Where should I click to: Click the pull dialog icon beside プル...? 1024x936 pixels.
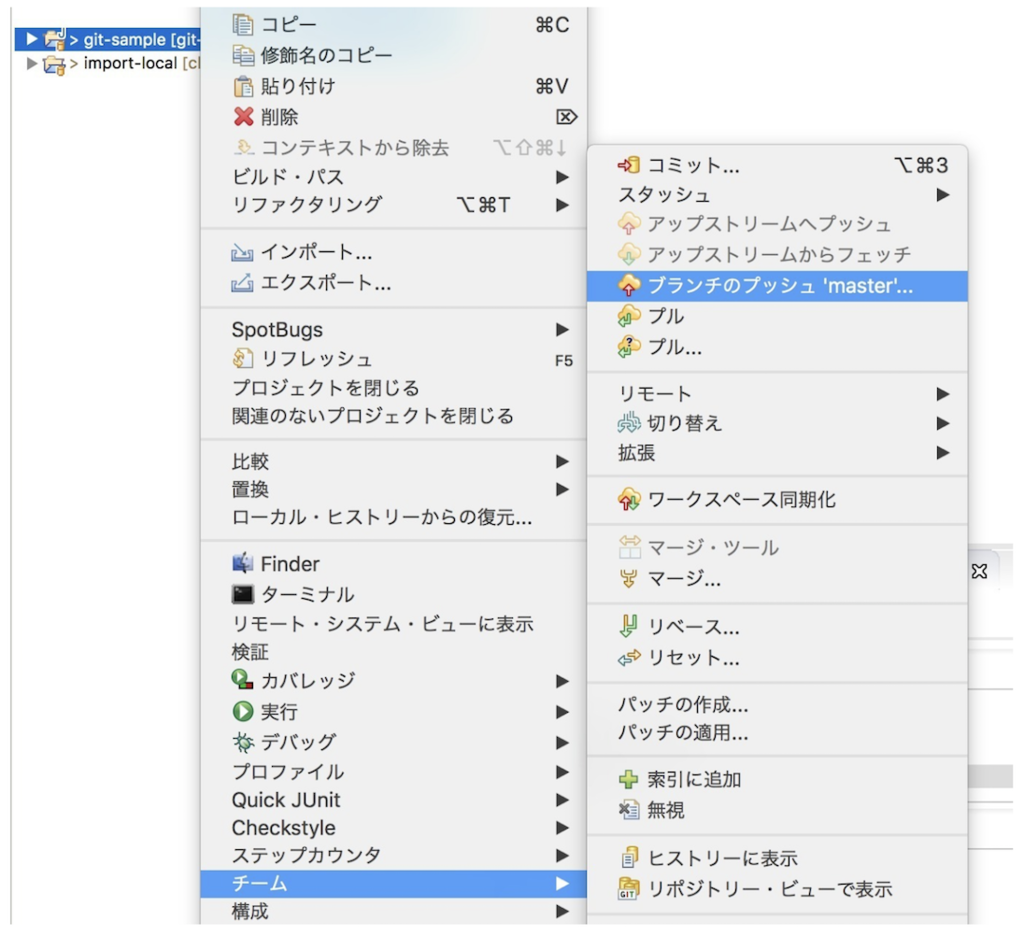point(629,346)
